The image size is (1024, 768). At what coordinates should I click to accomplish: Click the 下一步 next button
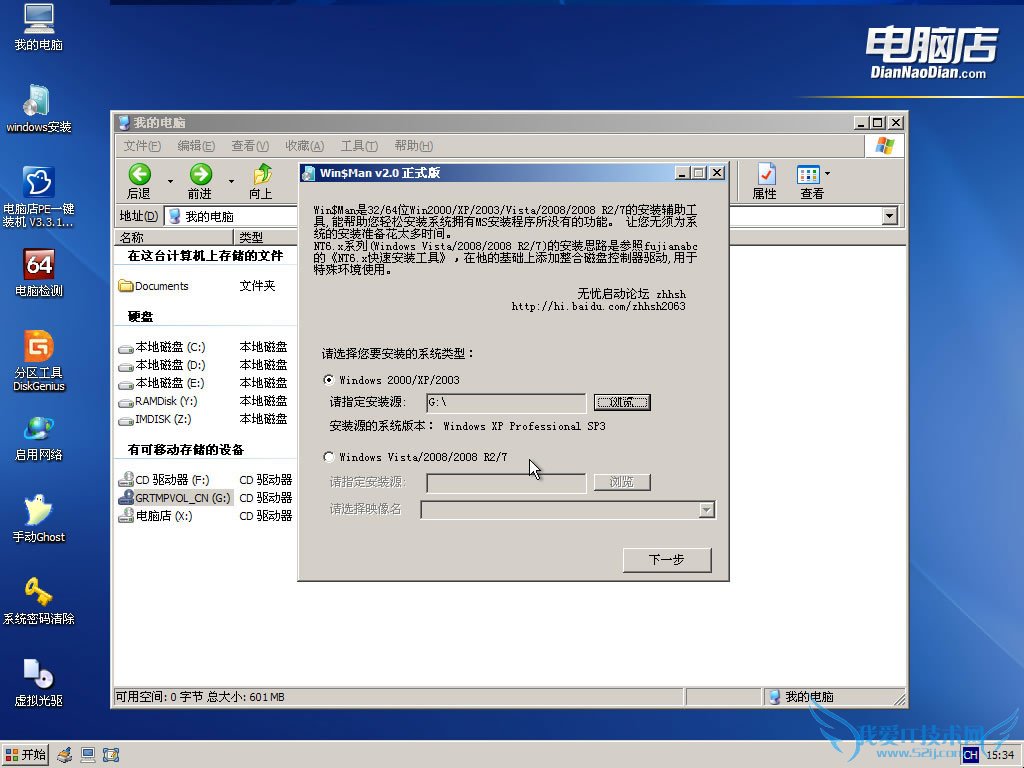coord(667,560)
